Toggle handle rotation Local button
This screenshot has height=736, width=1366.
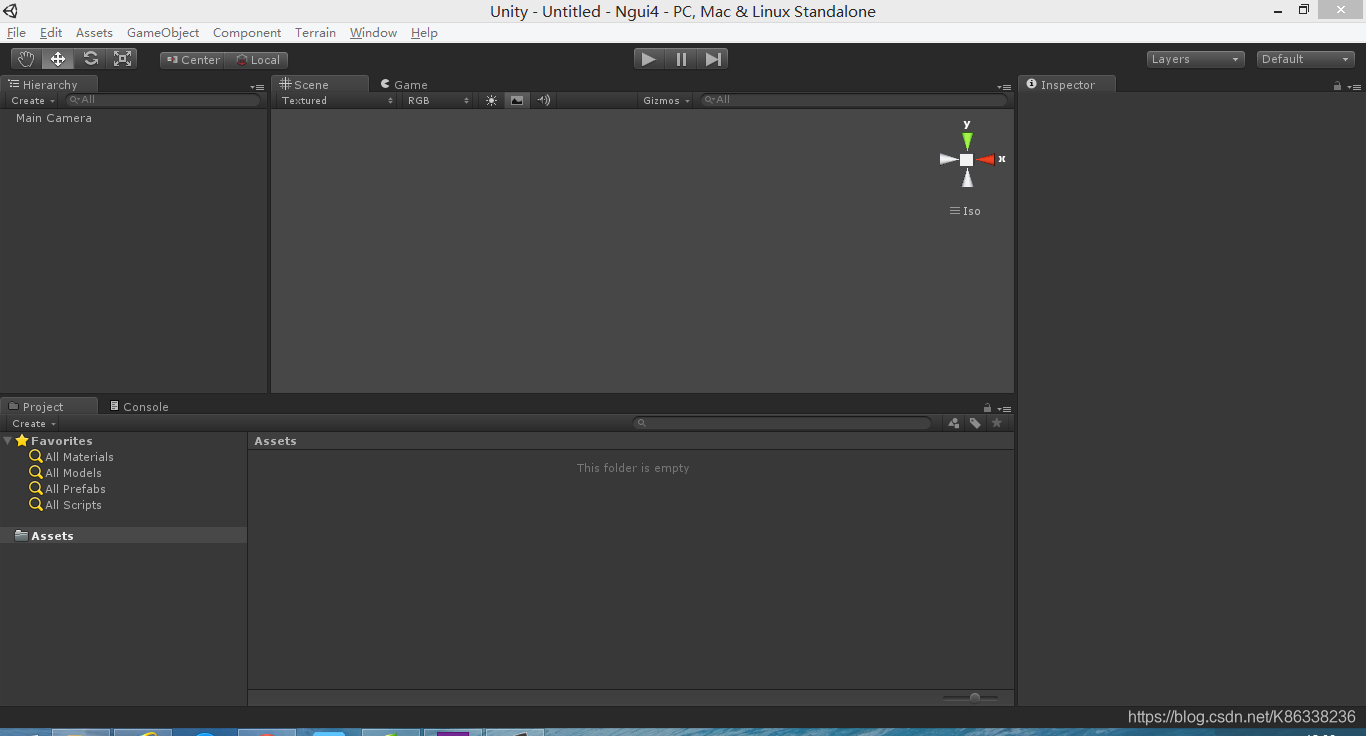pos(257,60)
